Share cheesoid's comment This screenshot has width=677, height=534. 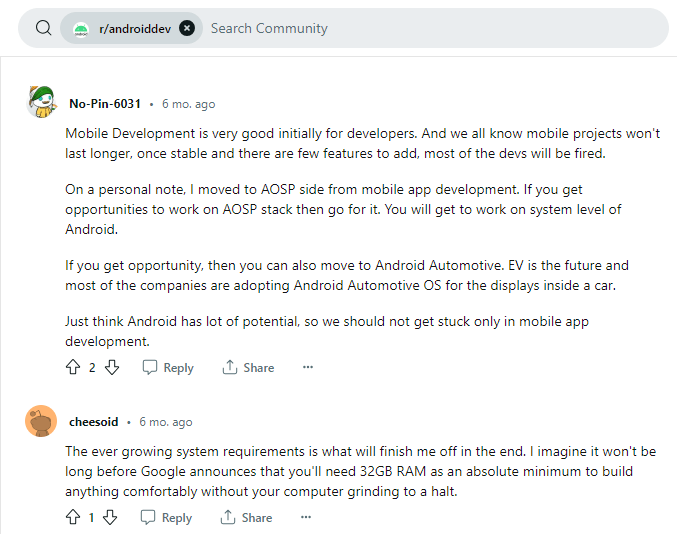(x=247, y=517)
